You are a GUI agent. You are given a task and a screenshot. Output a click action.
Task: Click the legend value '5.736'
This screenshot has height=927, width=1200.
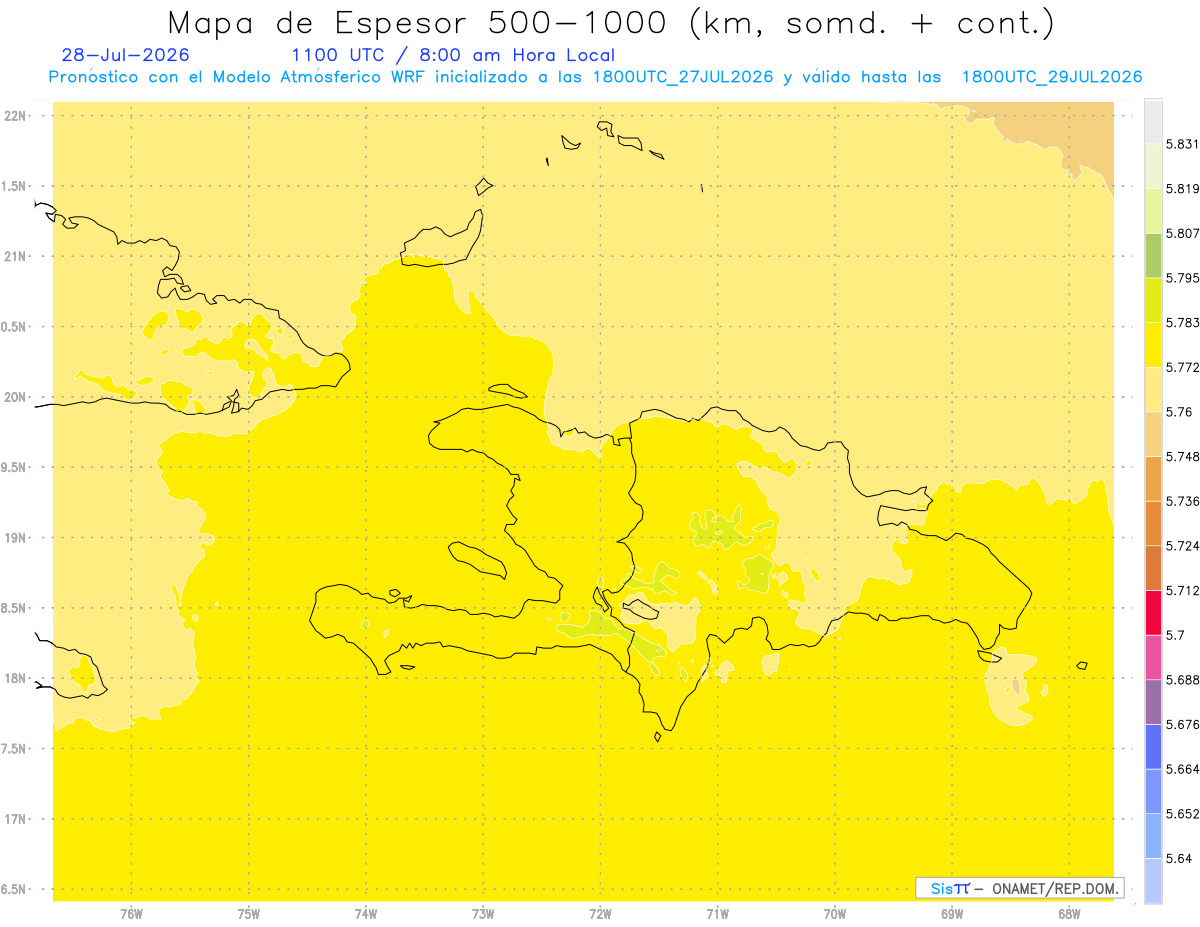pos(1183,501)
